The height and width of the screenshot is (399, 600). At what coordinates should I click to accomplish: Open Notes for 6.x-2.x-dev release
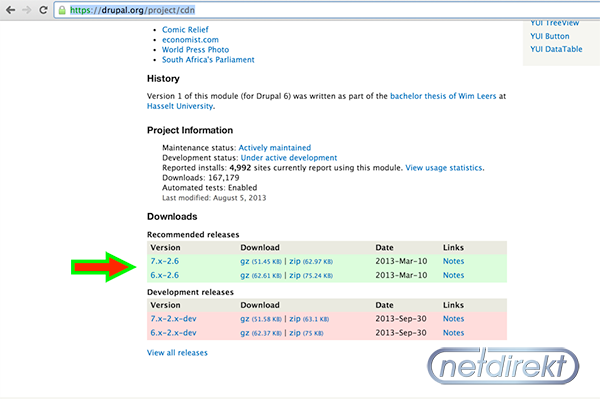pos(453,333)
